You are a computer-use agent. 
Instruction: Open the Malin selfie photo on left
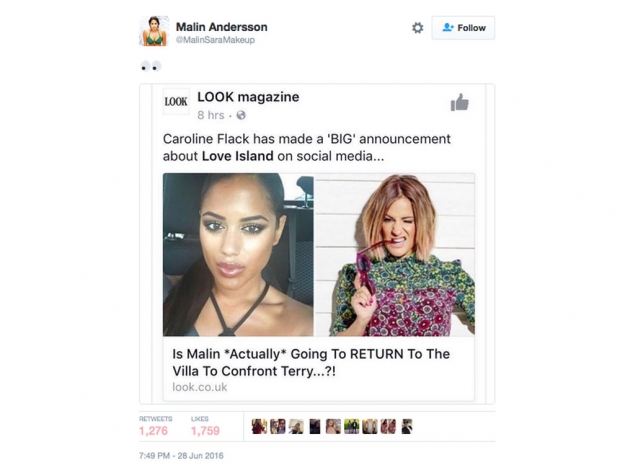pos(238,255)
